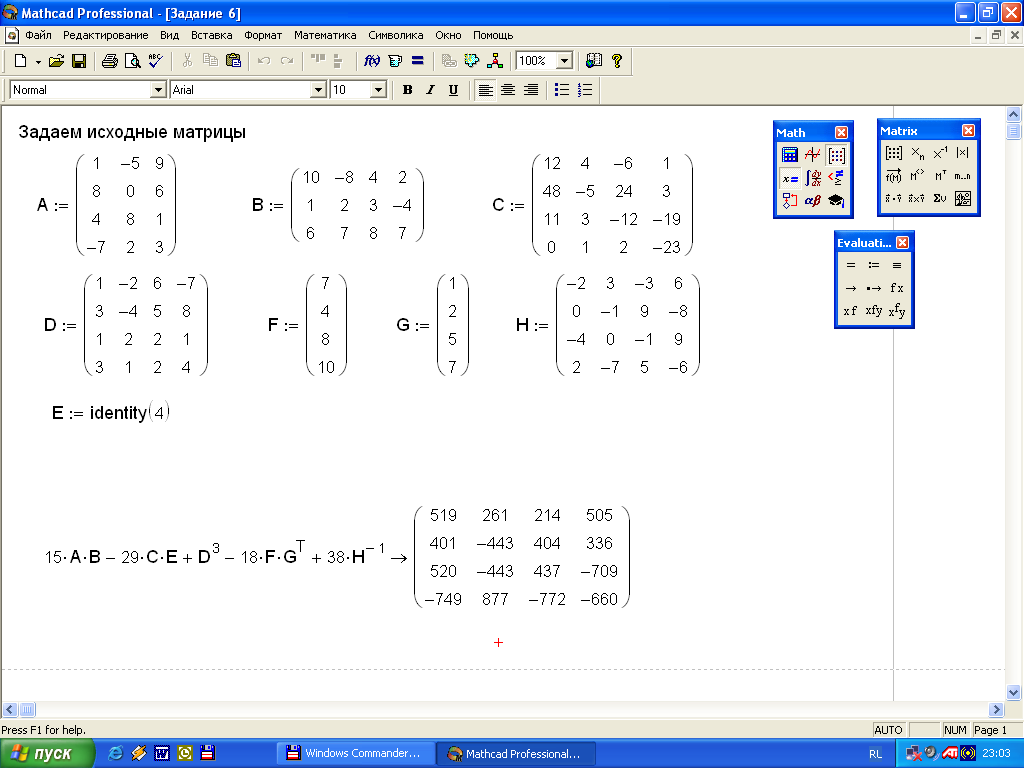Open Help with the question mark icon
The width and height of the screenshot is (1024, 768).
click(616, 61)
